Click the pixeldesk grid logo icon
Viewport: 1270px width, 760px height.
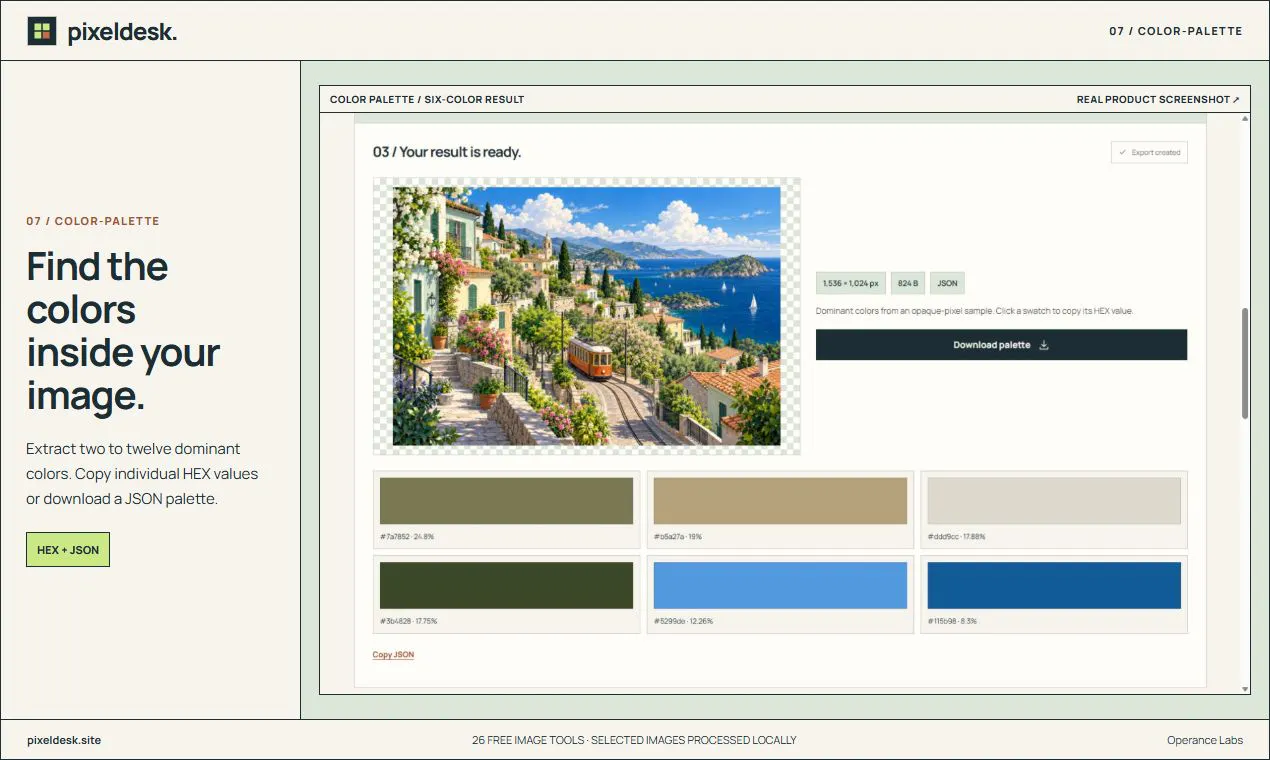(42, 31)
